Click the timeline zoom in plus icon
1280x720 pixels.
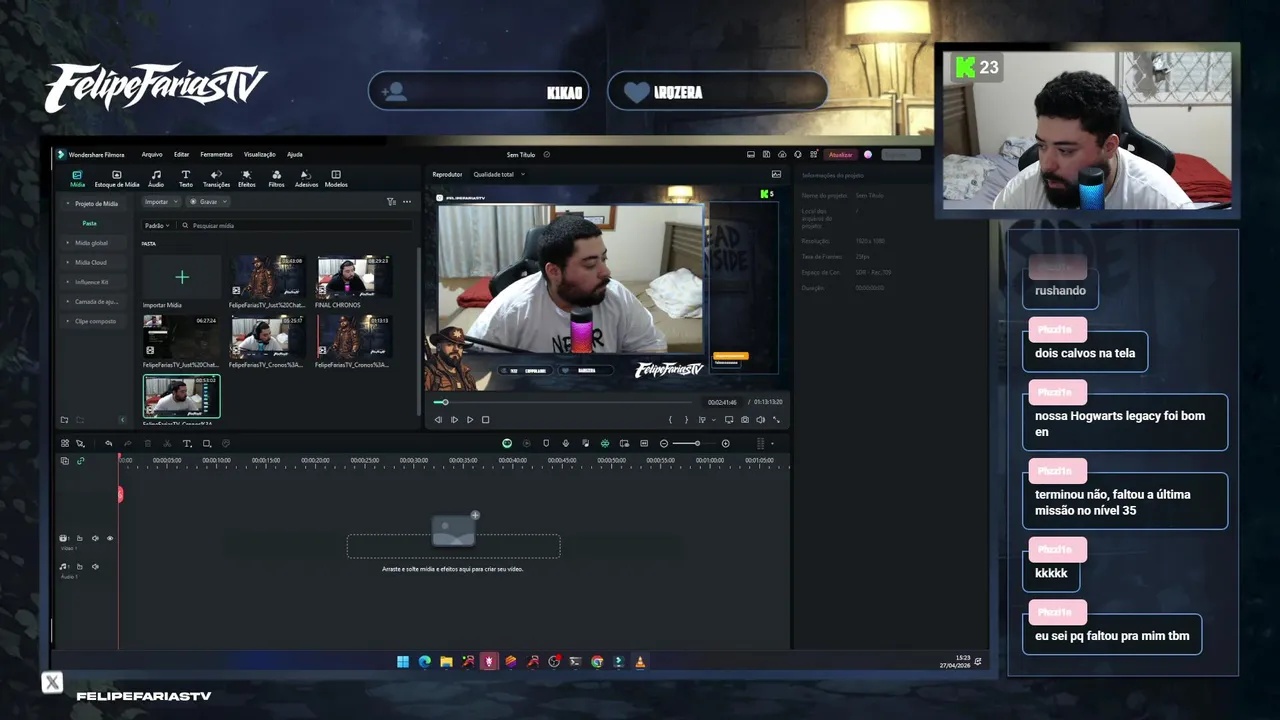[726, 444]
